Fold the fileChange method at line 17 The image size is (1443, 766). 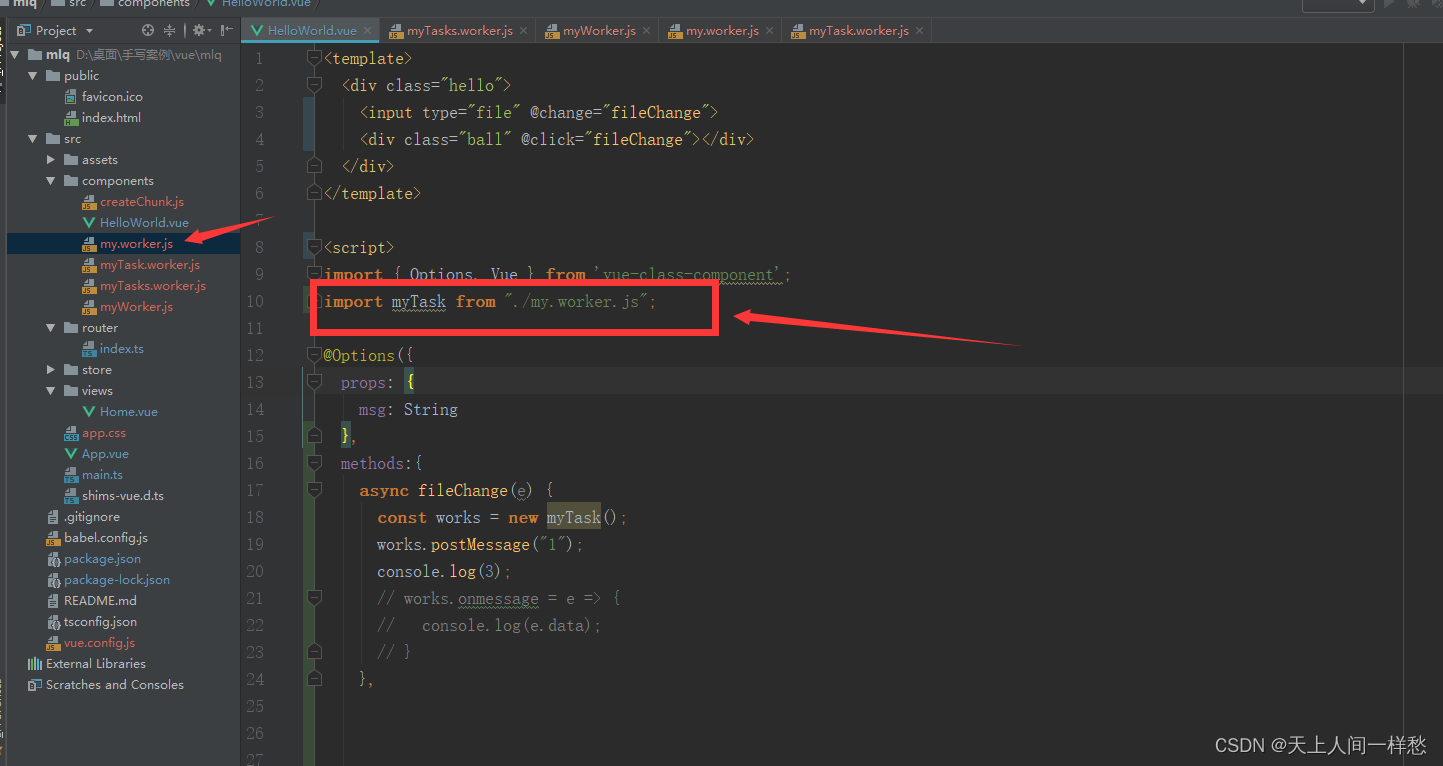(314, 490)
